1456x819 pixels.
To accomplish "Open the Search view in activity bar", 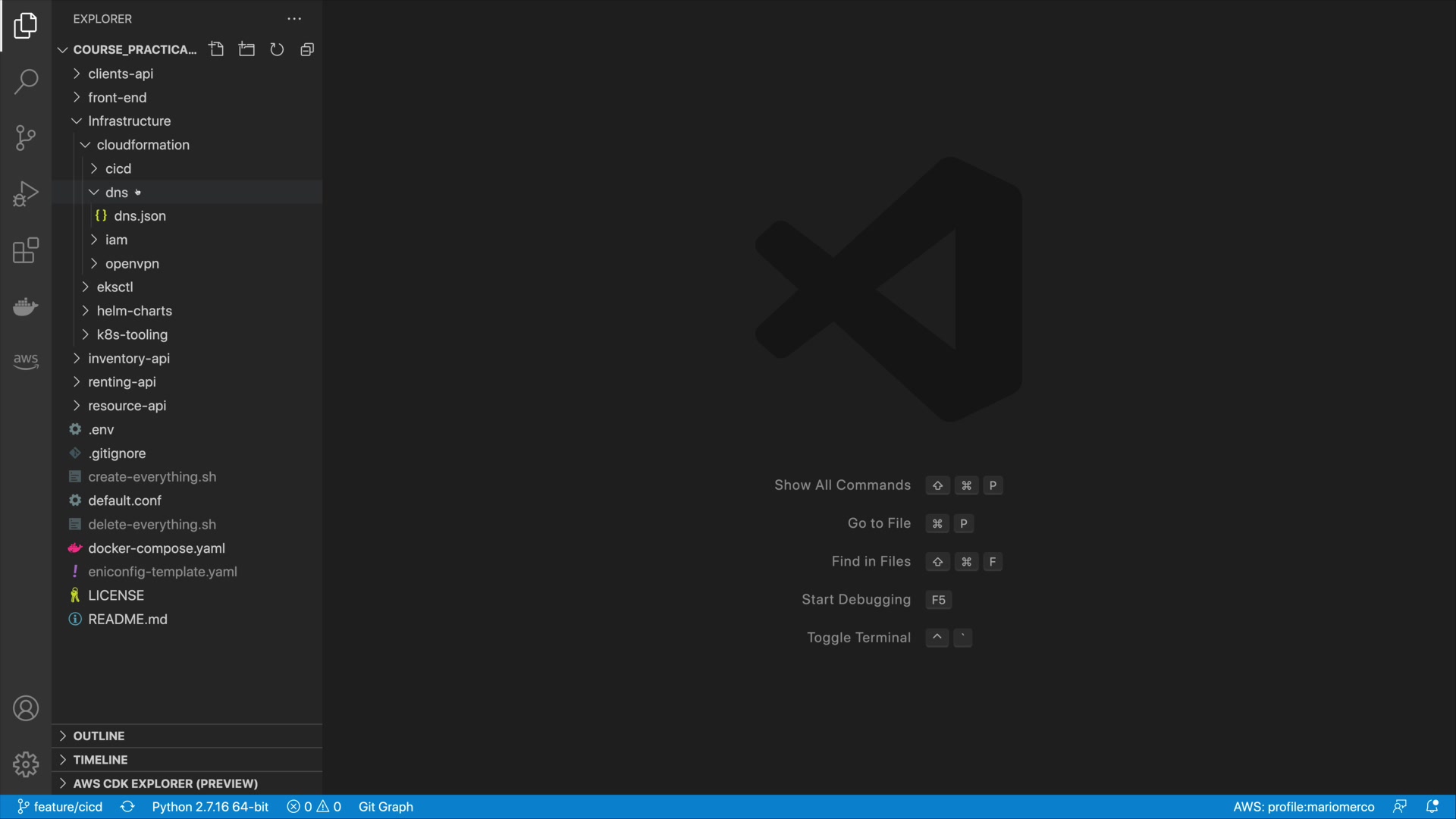I will (26, 82).
